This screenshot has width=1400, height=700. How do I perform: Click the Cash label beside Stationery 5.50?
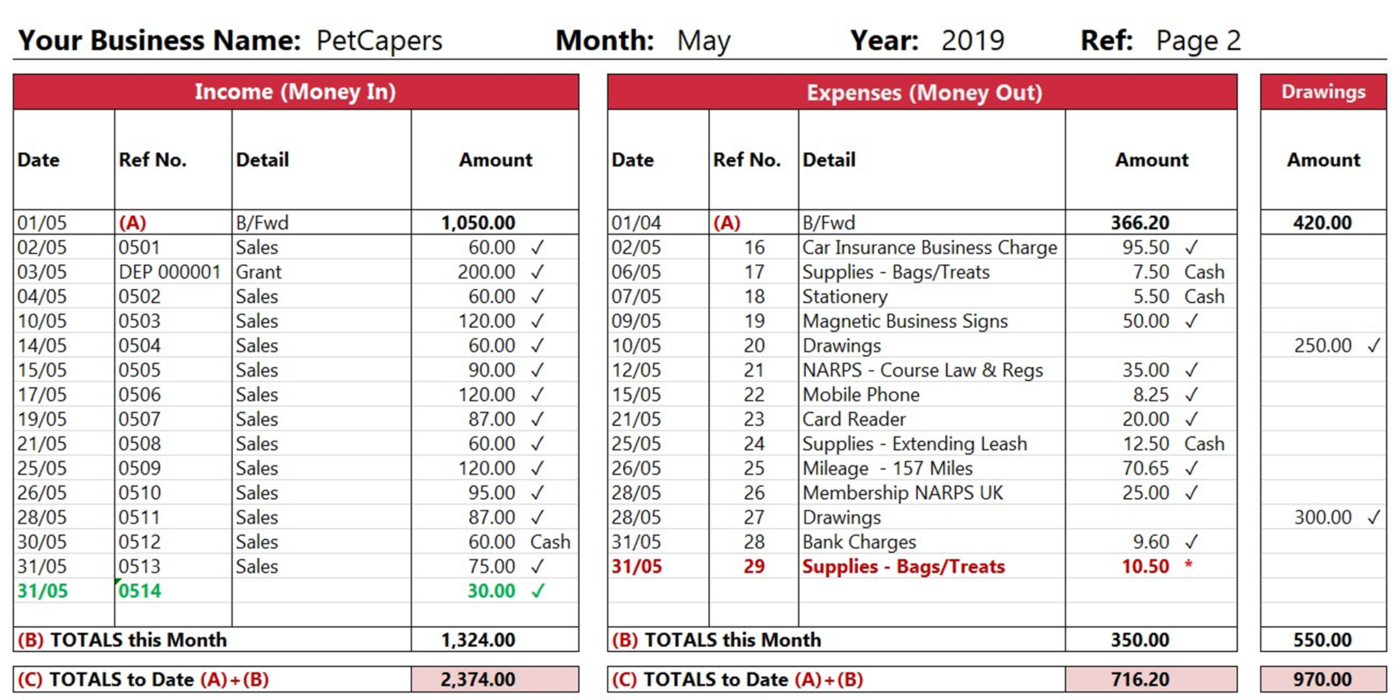1204,297
